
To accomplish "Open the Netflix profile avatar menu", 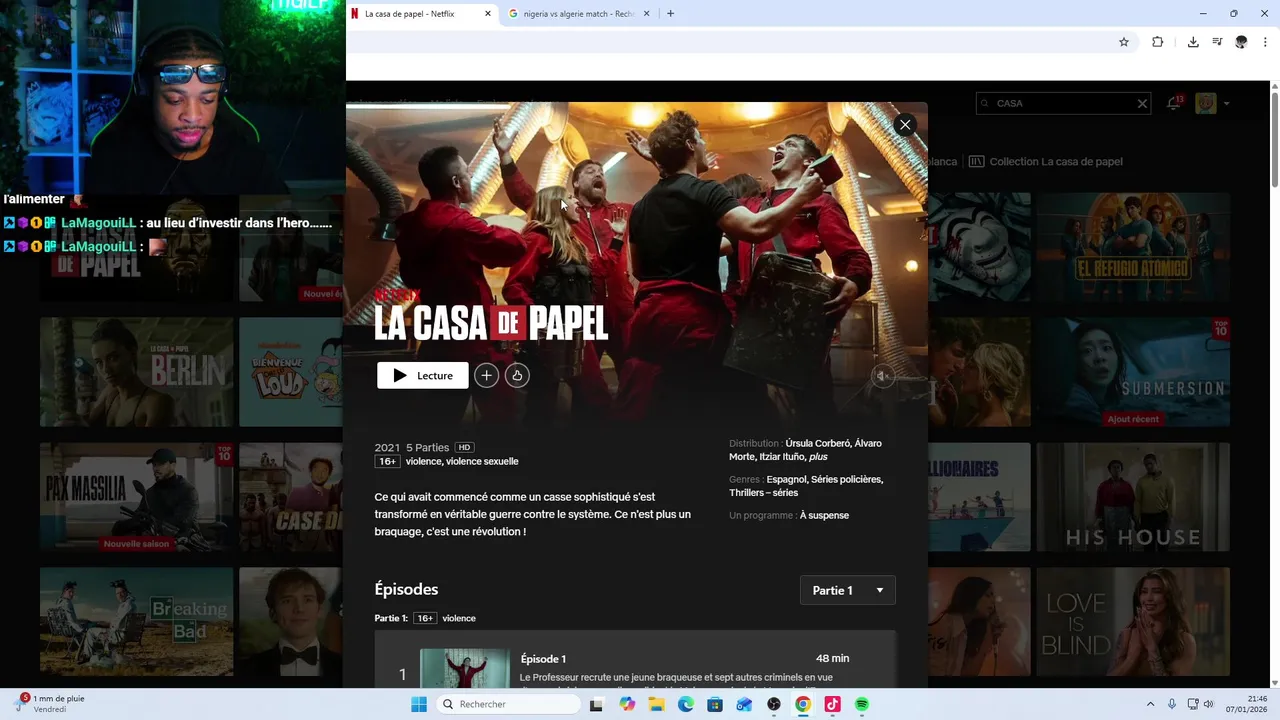I will click(x=1206, y=103).
